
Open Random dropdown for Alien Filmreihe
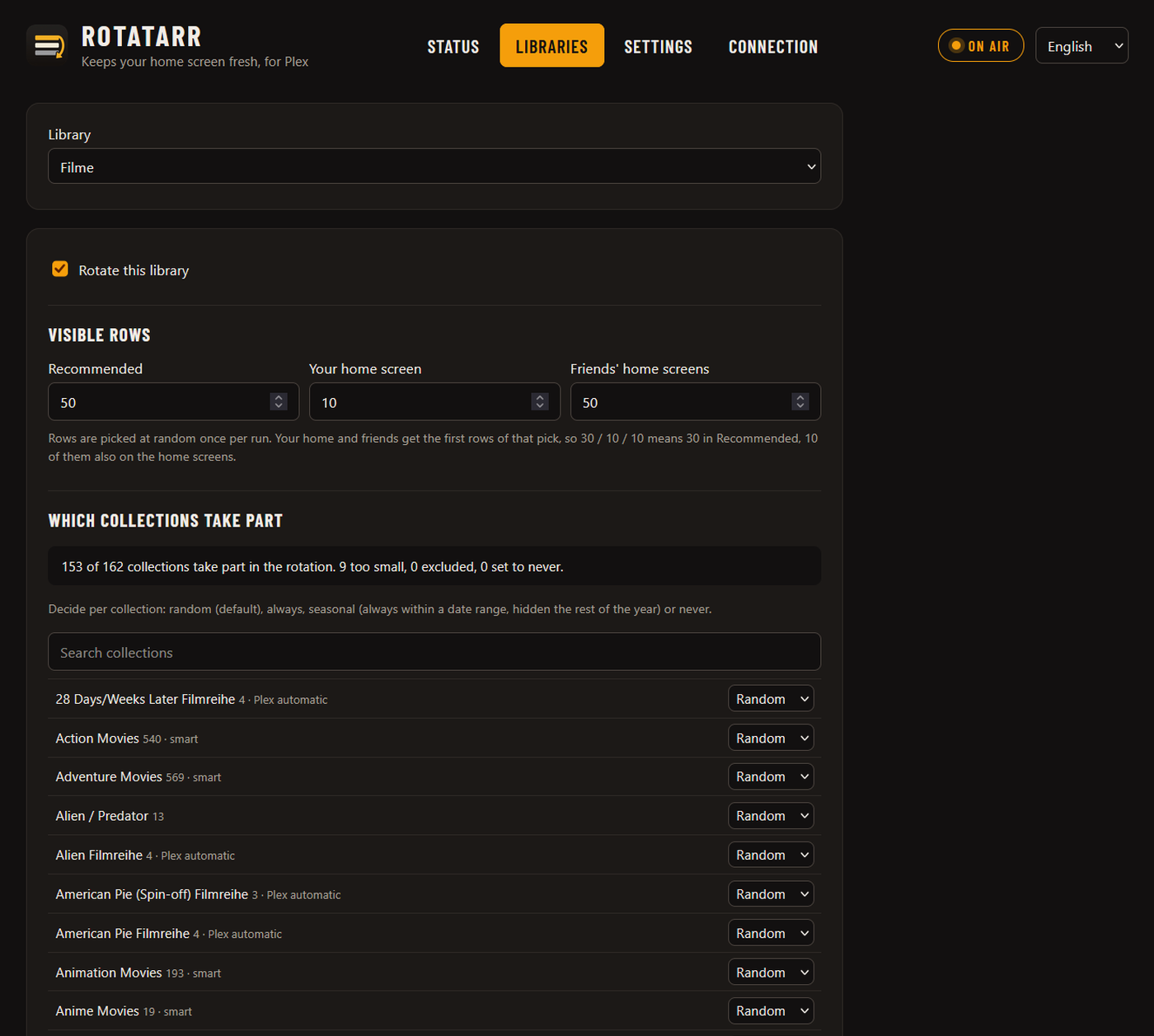pyautogui.click(x=771, y=855)
